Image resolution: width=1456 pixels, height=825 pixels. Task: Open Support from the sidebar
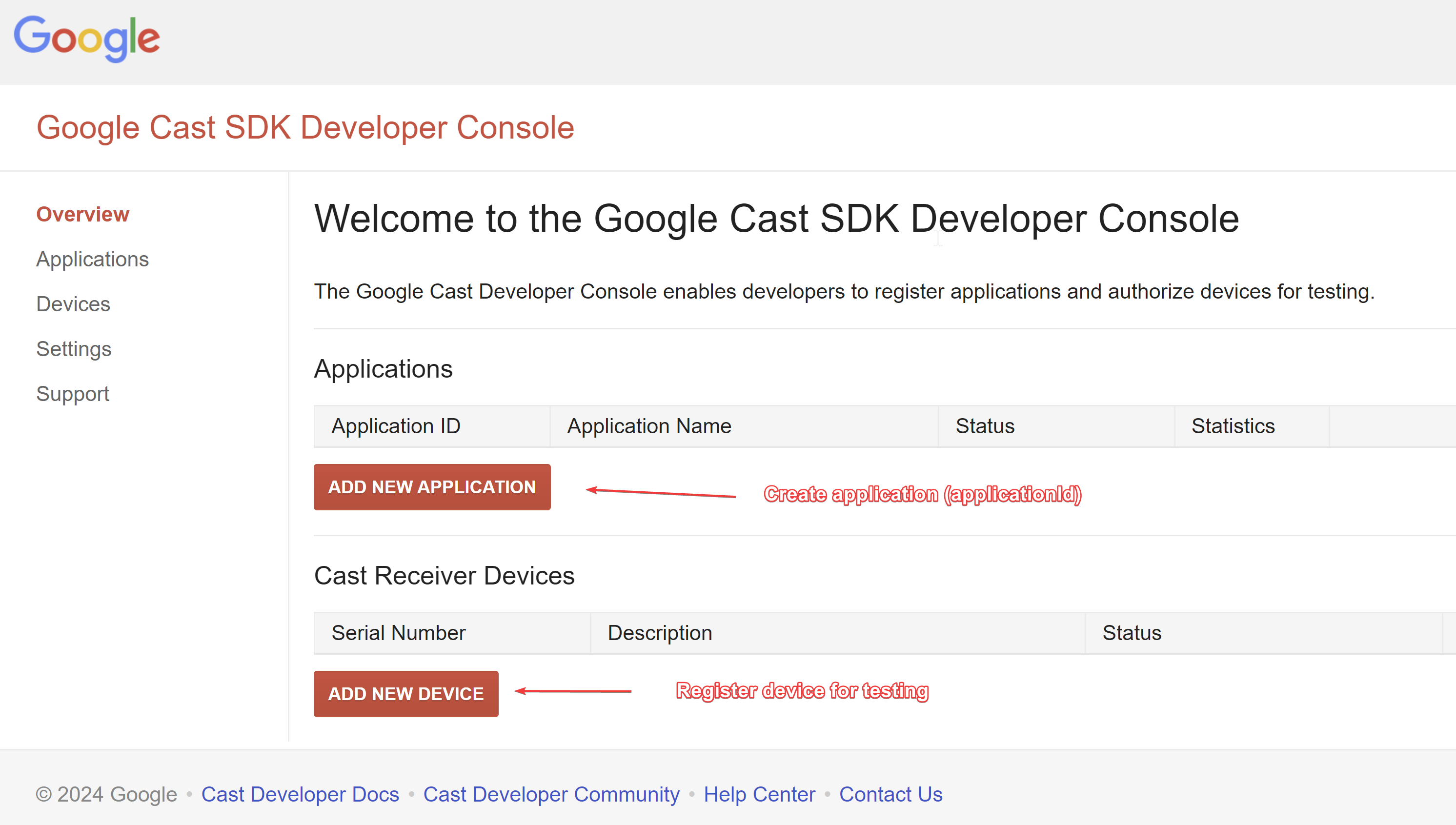click(73, 393)
